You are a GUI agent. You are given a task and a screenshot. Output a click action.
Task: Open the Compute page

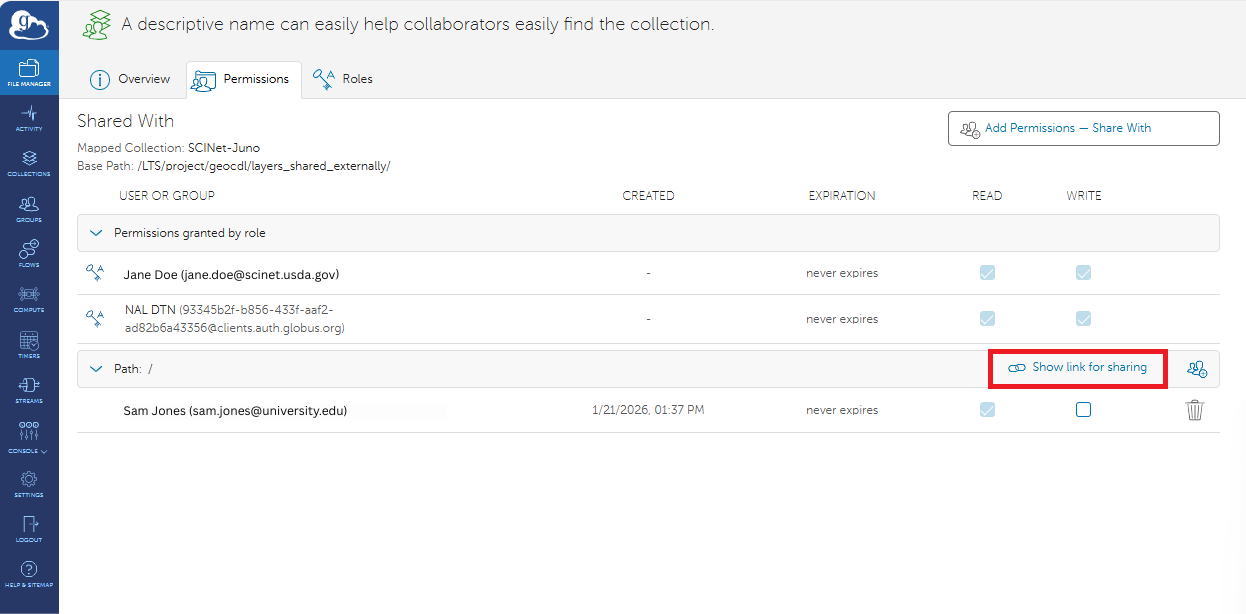click(29, 297)
